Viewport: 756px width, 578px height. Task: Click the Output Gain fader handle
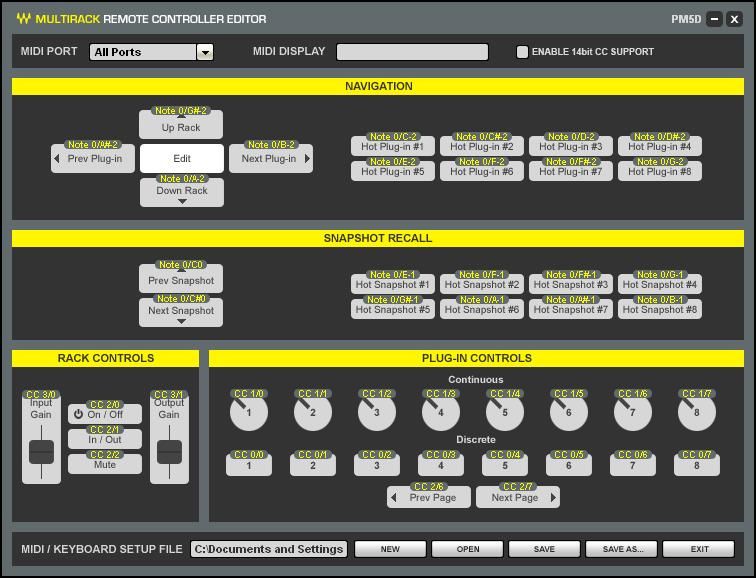coord(169,452)
